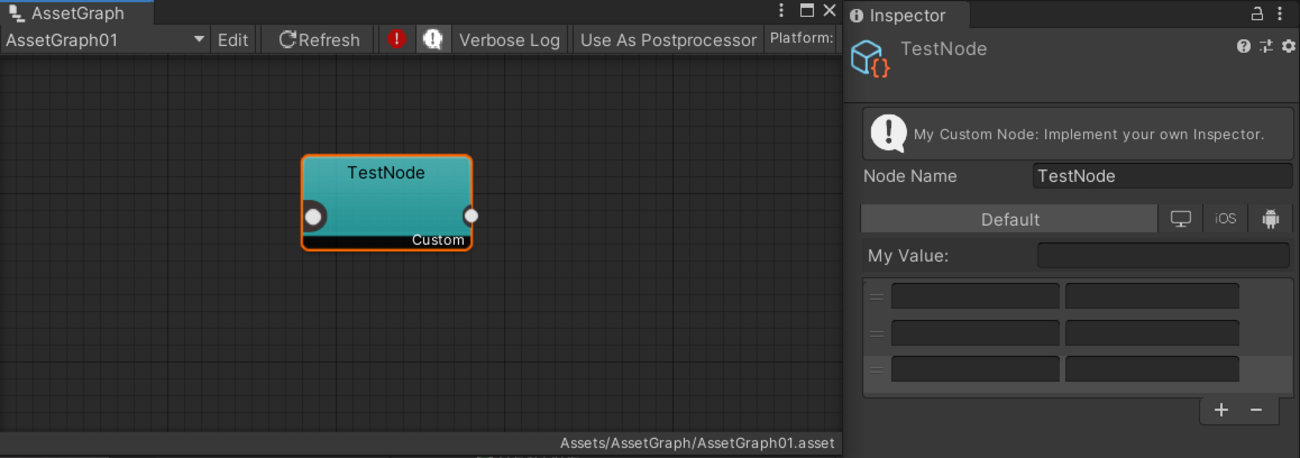This screenshot has width=1300, height=458.
Task: Click the red error indicator icon
Action: (397, 40)
